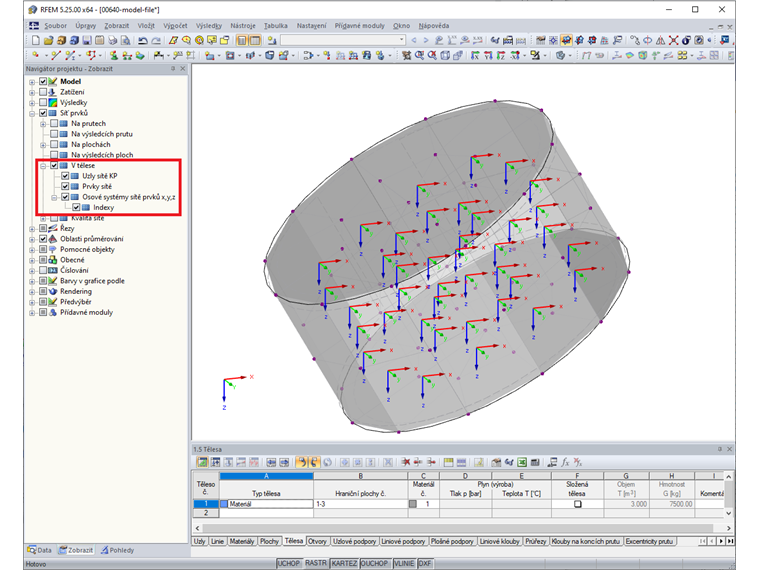Open Print preview icon
The image size is (760, 570).
125,40
